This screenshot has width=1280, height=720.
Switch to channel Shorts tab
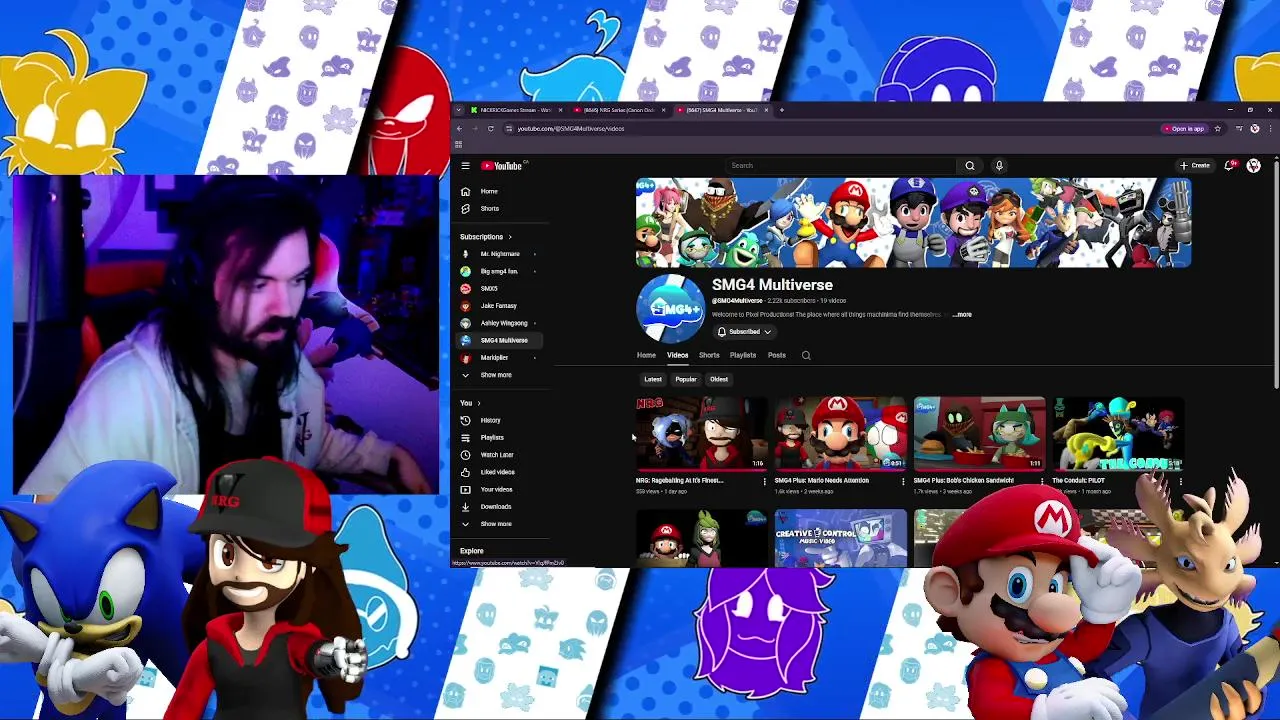point(709,355)
